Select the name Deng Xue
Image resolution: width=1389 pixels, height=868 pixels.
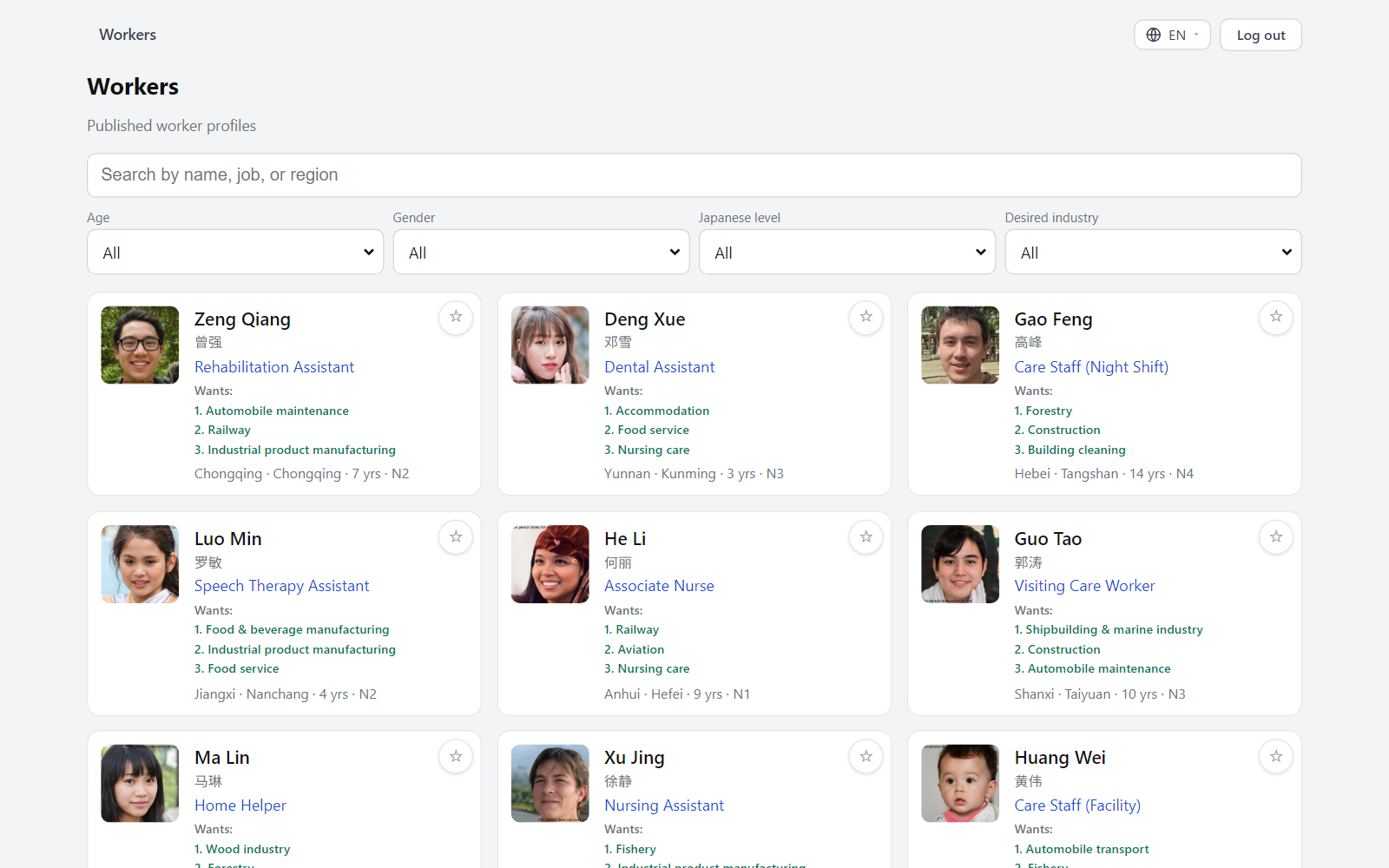click(645, 319)
